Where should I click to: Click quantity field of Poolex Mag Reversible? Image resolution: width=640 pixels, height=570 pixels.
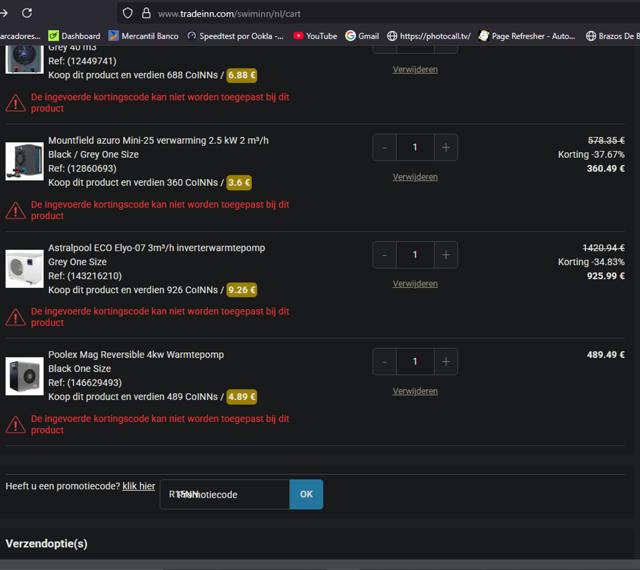[x=415, y=362]
